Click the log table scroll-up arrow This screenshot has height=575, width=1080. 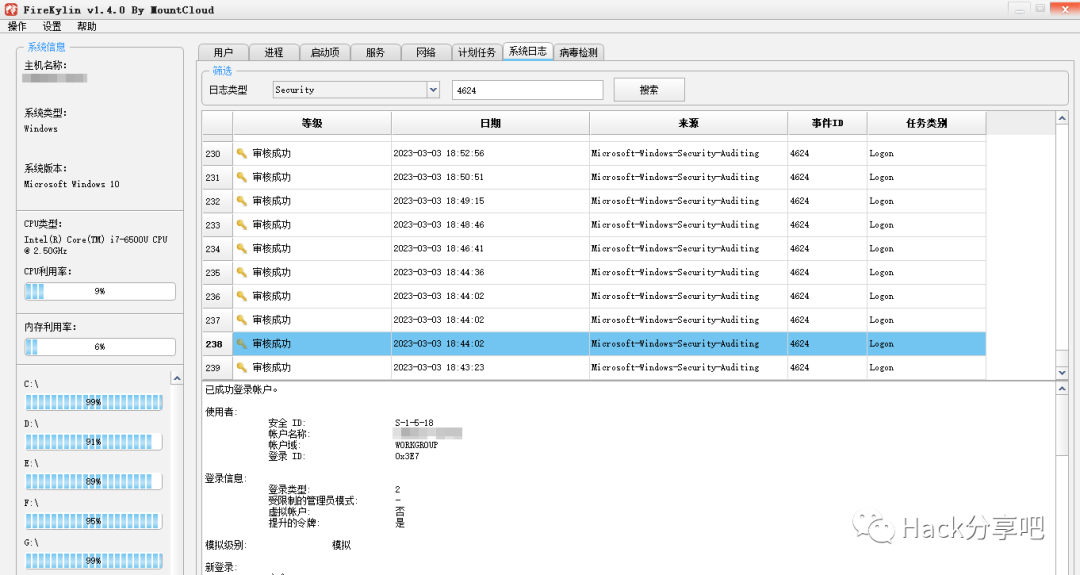[1062, 118]
